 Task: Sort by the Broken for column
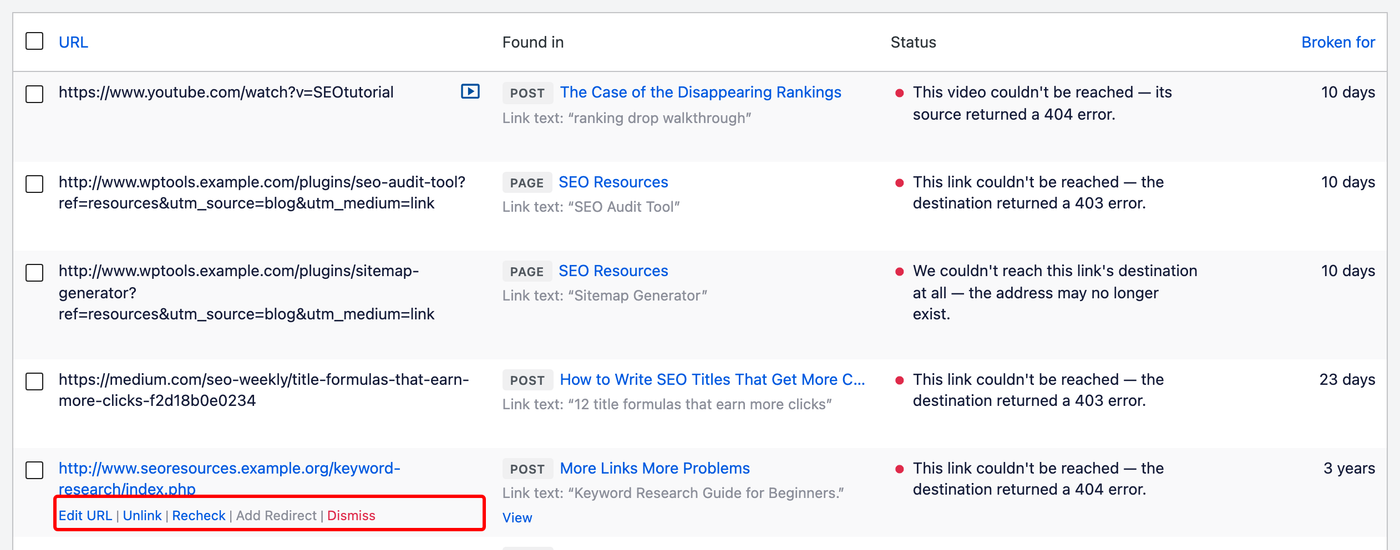(1338, 42)
